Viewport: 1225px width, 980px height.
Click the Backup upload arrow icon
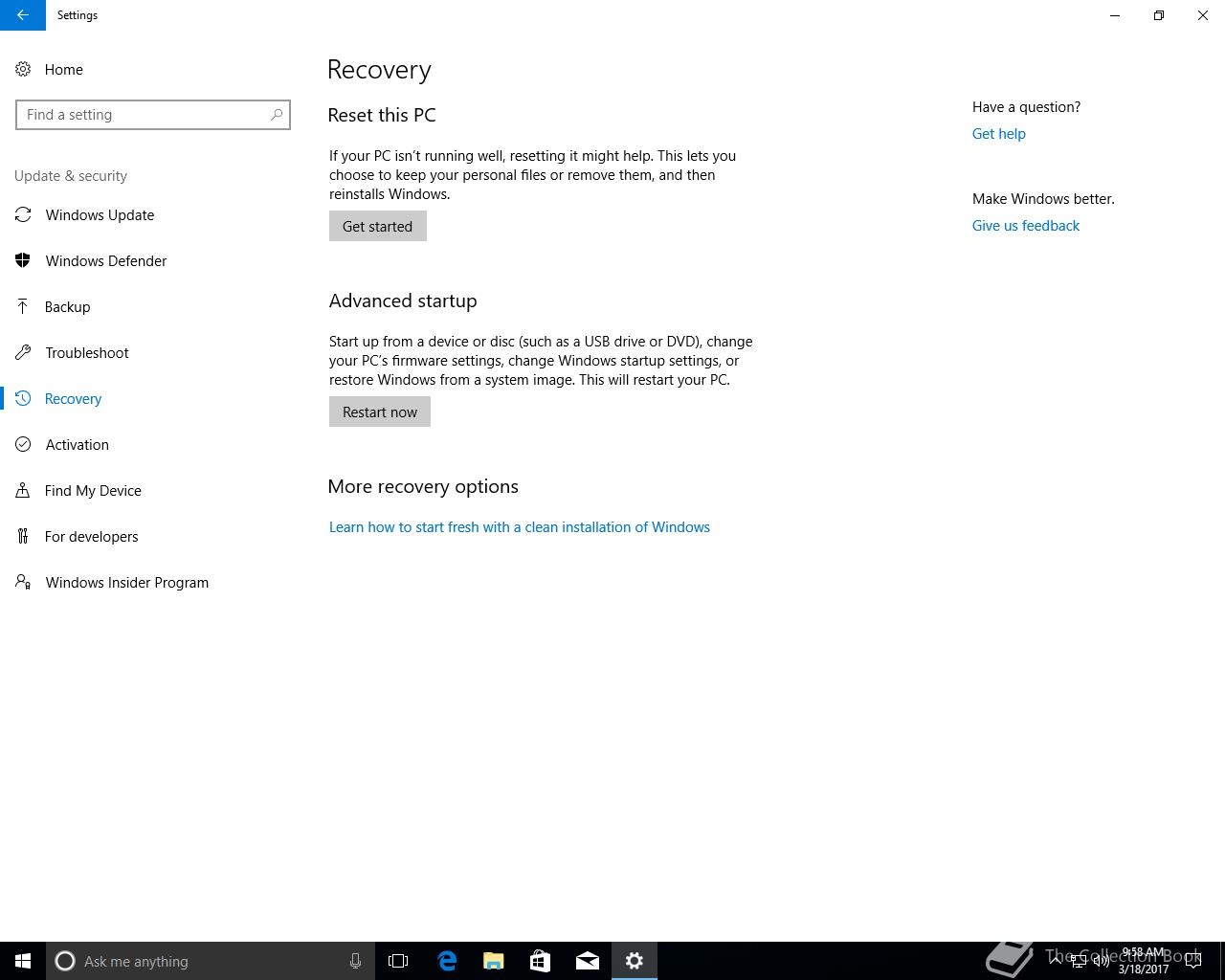(23, 306)
